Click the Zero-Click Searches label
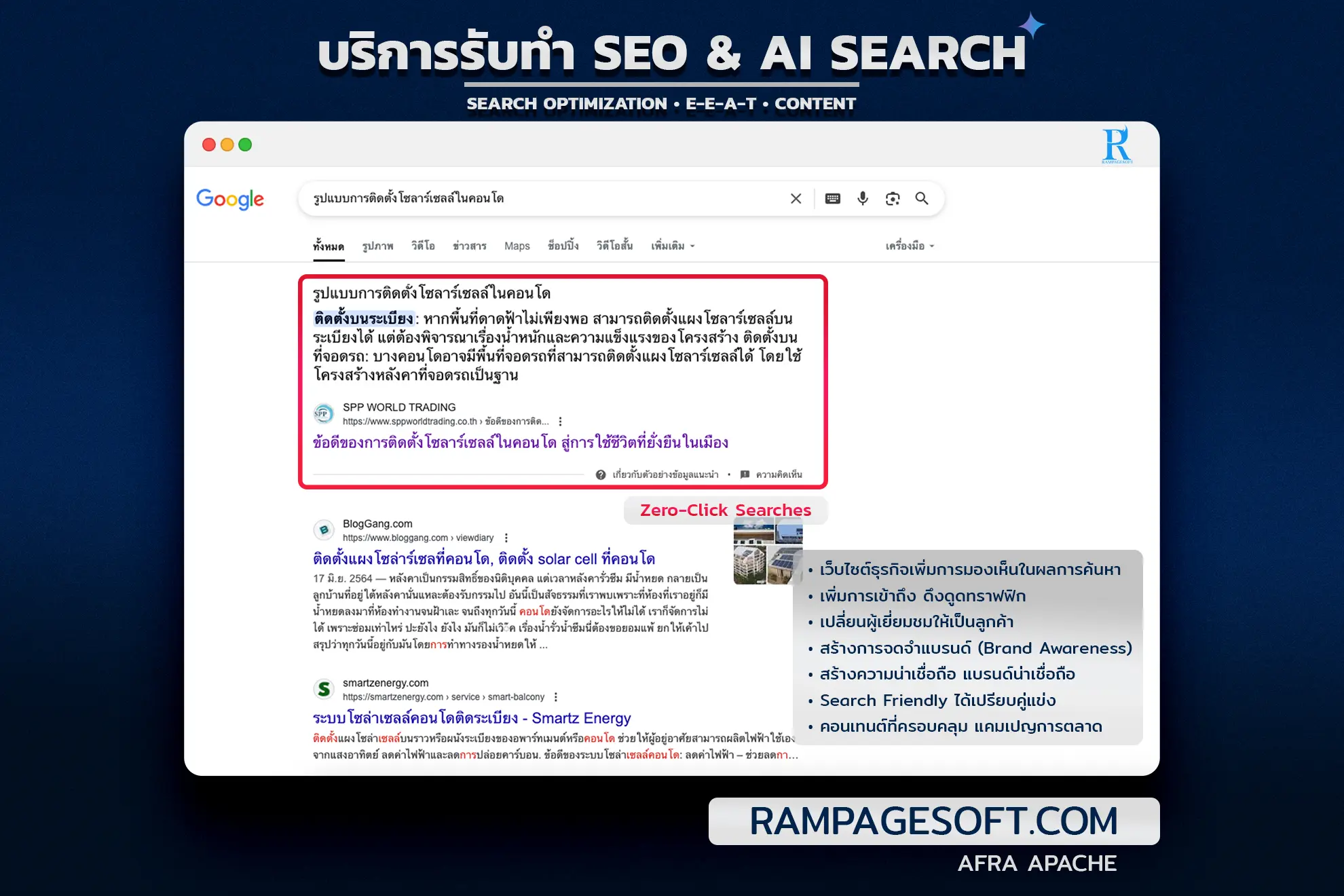1344x896 pixels. pos(726,510)
